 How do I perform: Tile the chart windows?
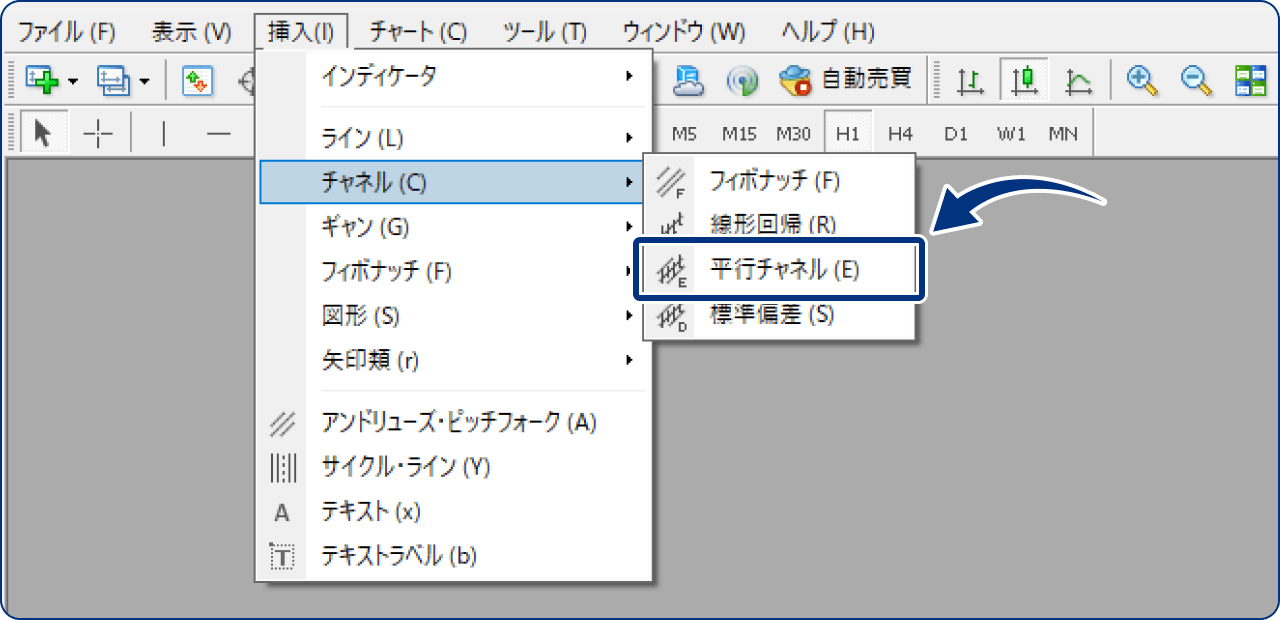(x=1250, y=81)
